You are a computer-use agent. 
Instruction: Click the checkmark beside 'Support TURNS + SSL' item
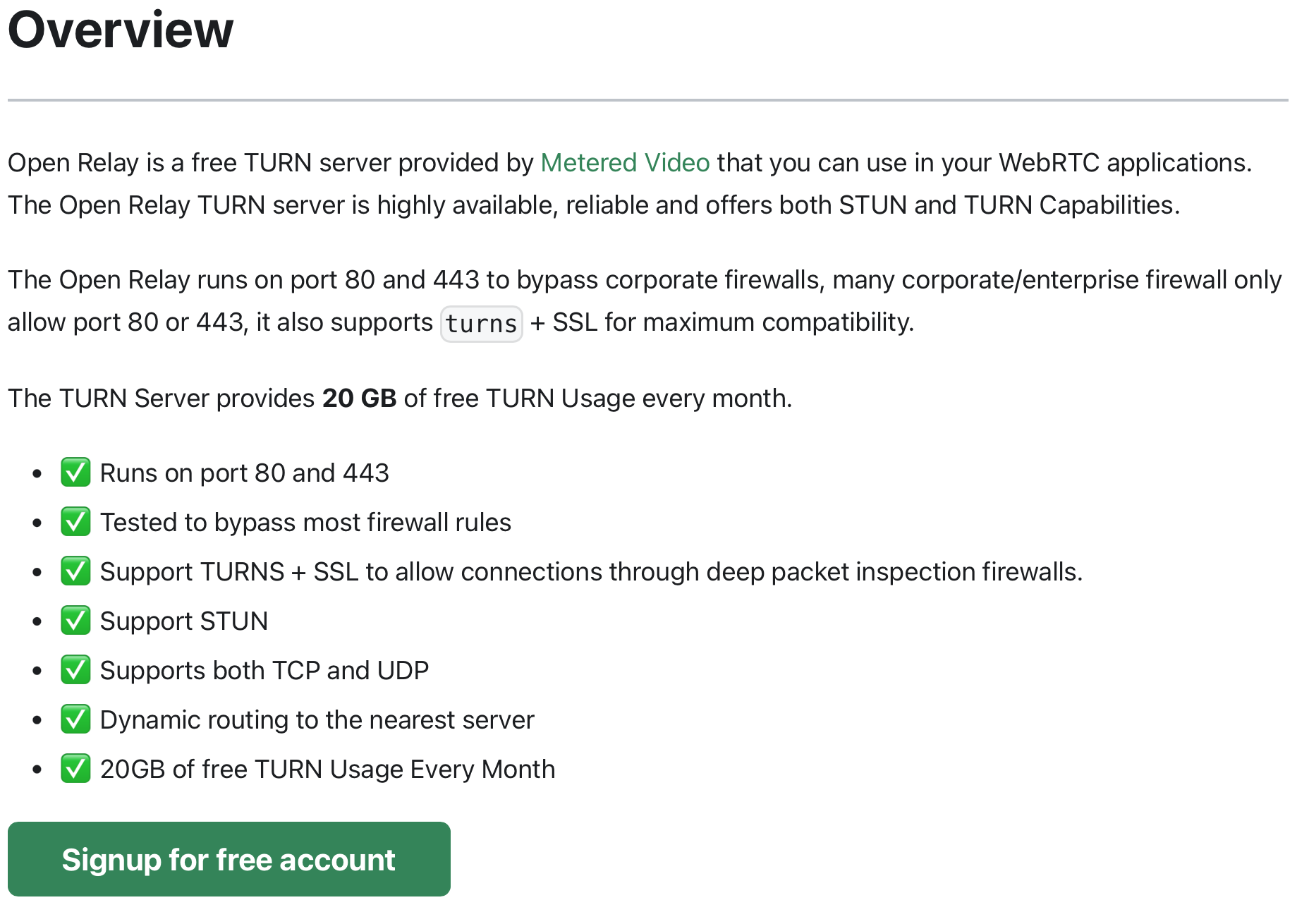[75, 571]
